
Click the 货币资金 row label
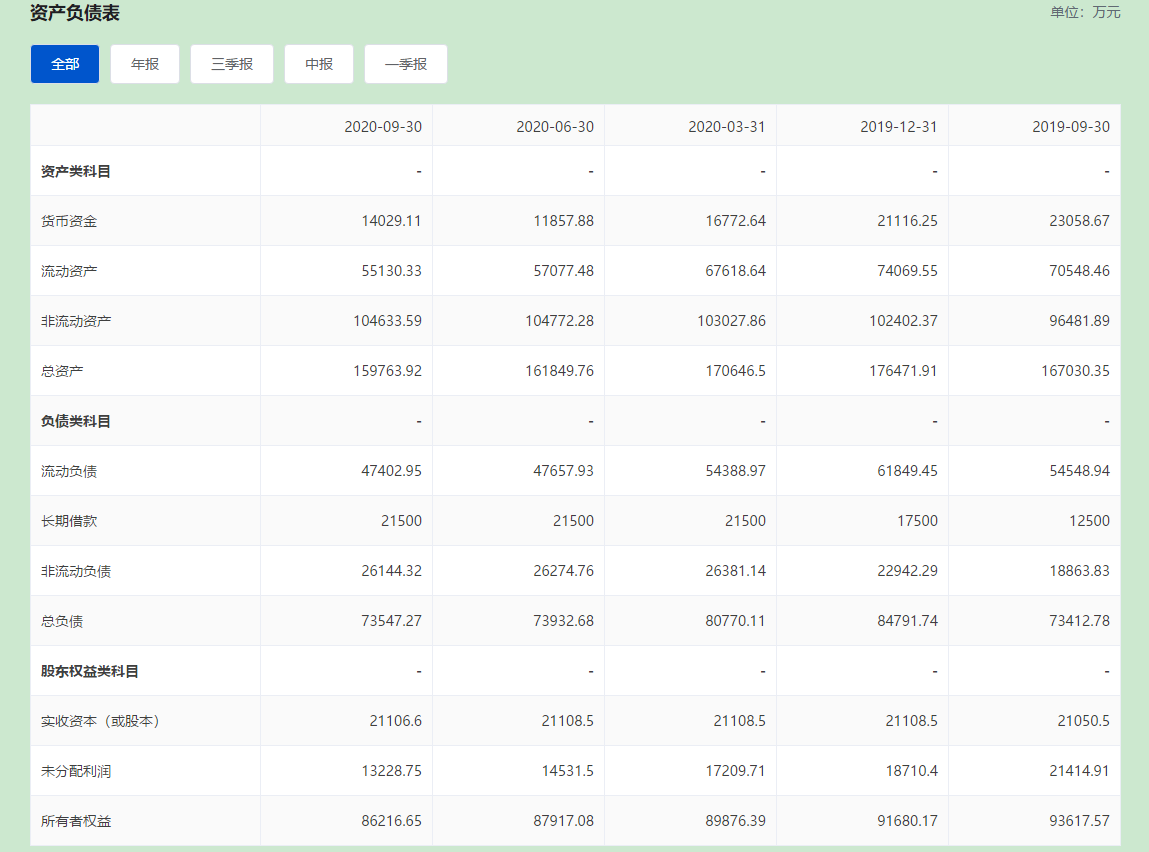click(x=69, y=221)
